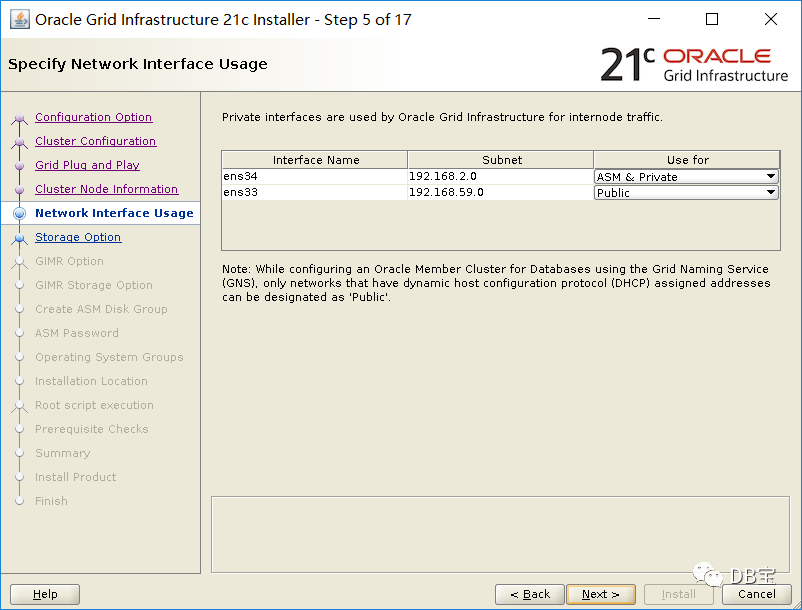Click the GIMR Option disabled step
This screenshot has height=610, width=802.
(70, 261)
